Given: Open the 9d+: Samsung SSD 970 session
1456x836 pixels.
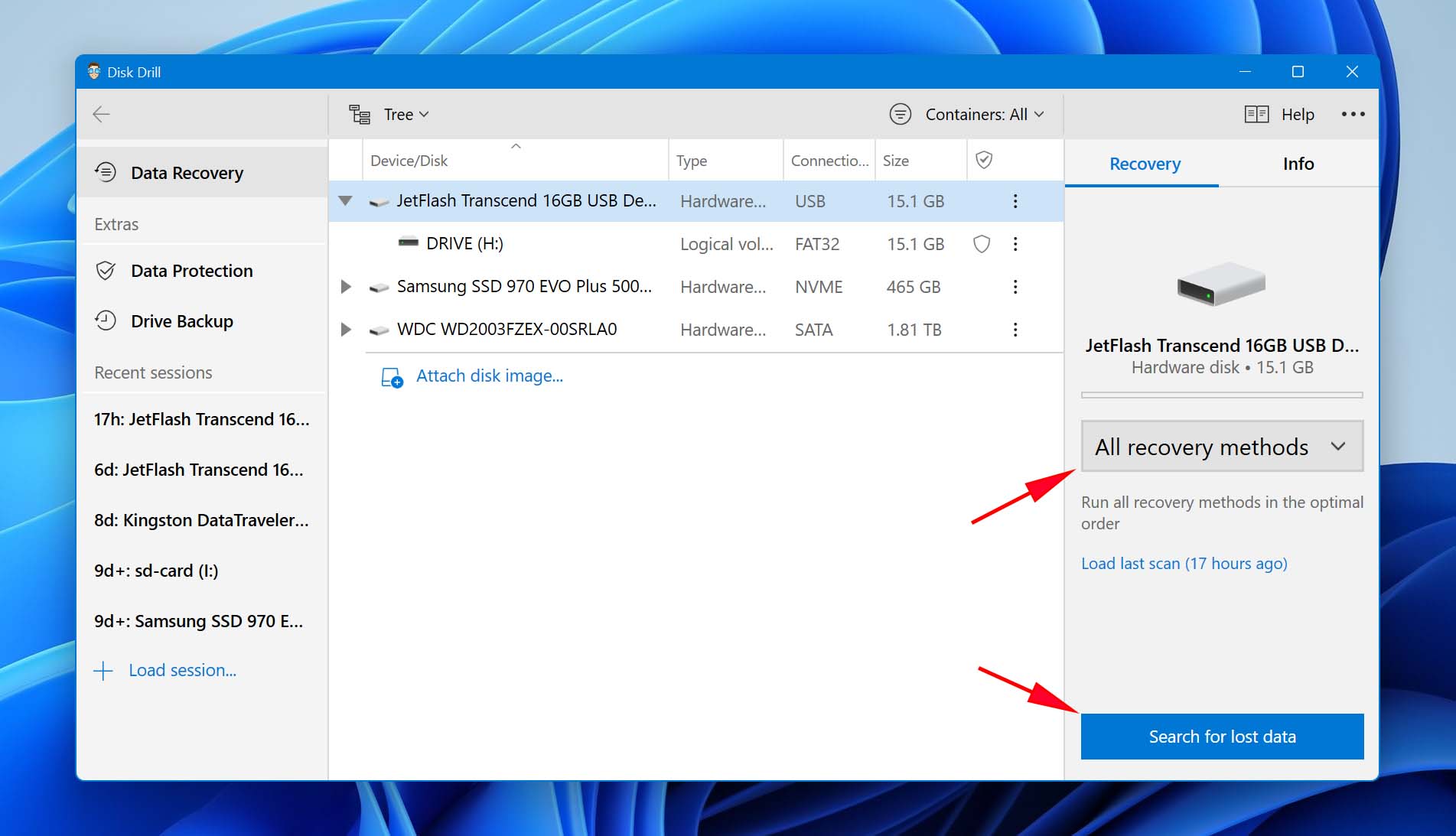Looking at the screenshot, I should (x=202, y=621).
